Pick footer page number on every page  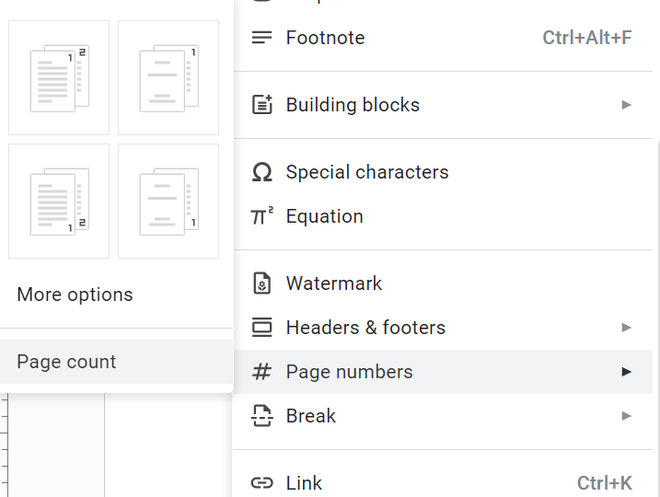[59, 201]
